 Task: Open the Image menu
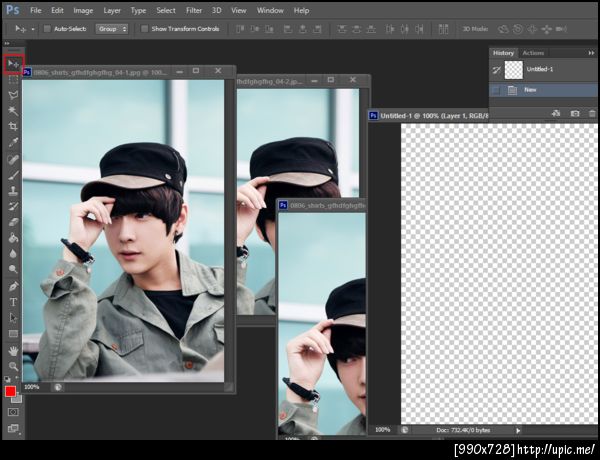pos(83,10)
